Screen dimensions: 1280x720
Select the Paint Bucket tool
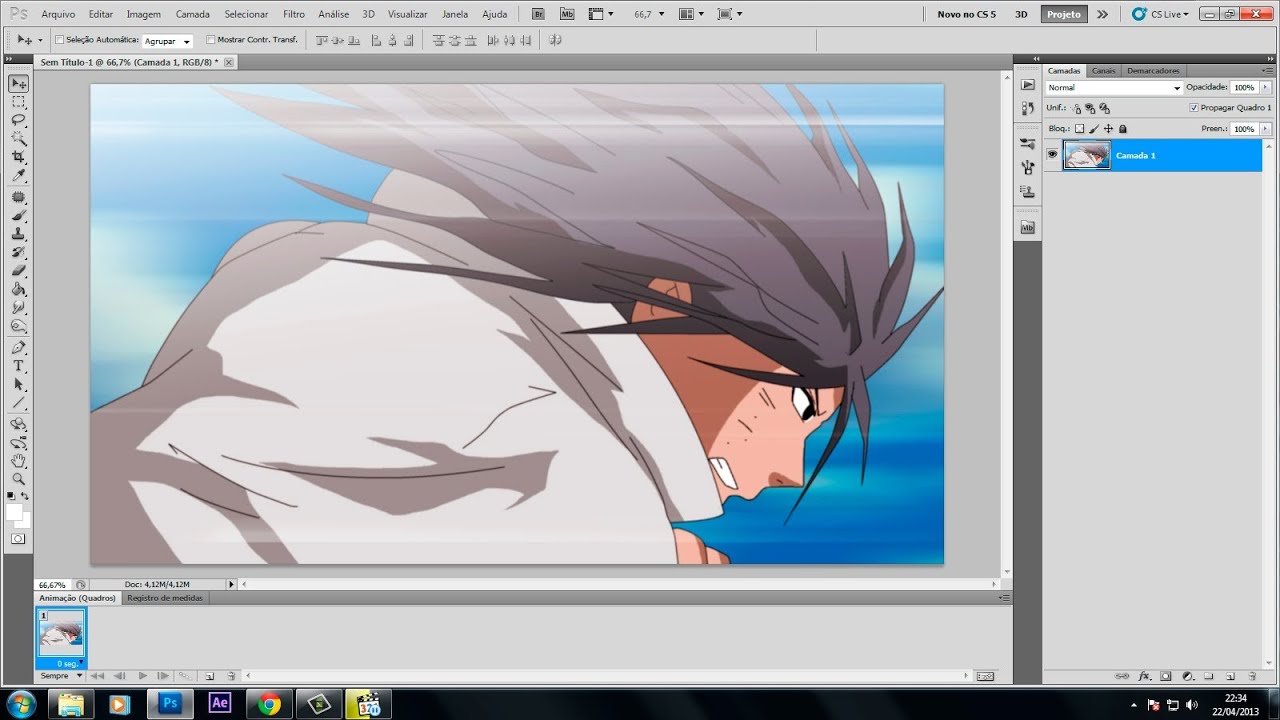coord(18,289)
